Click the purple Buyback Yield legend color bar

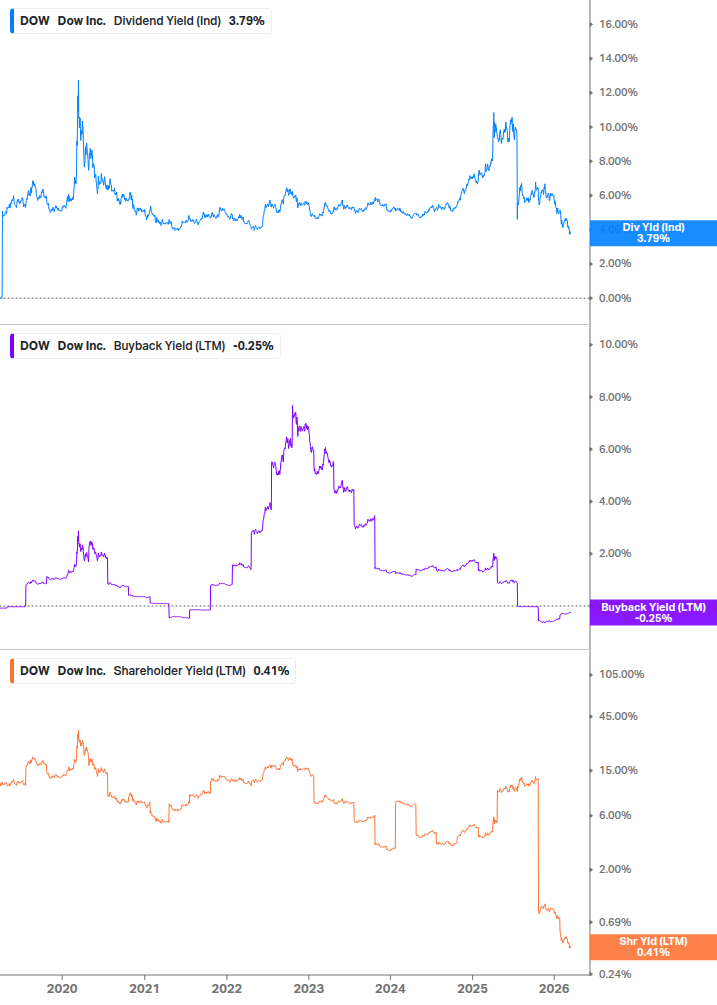(x=12, y=345)
